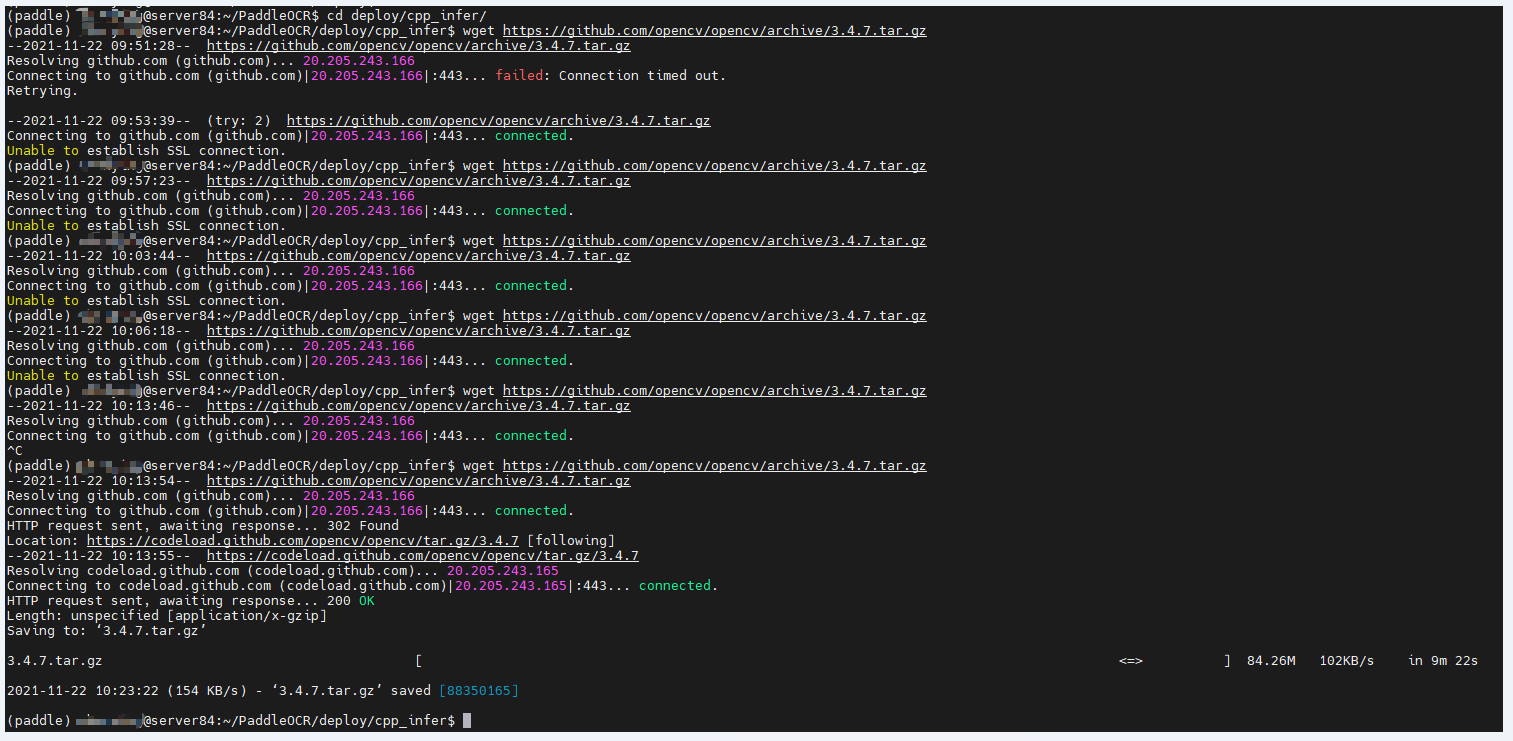The height and width of the screenshot is (741, 1513).
Task: Open the URL beside timestamp 10:06:18
Action: pyautogui.click(x=418, y=331)
